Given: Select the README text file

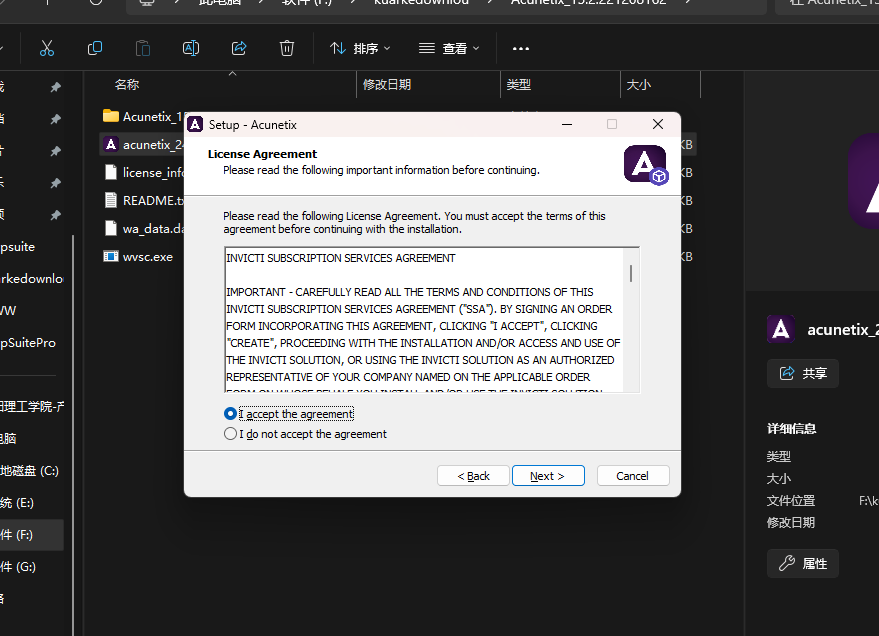Looking at the screenshot, I should click(x=144, y=200).
